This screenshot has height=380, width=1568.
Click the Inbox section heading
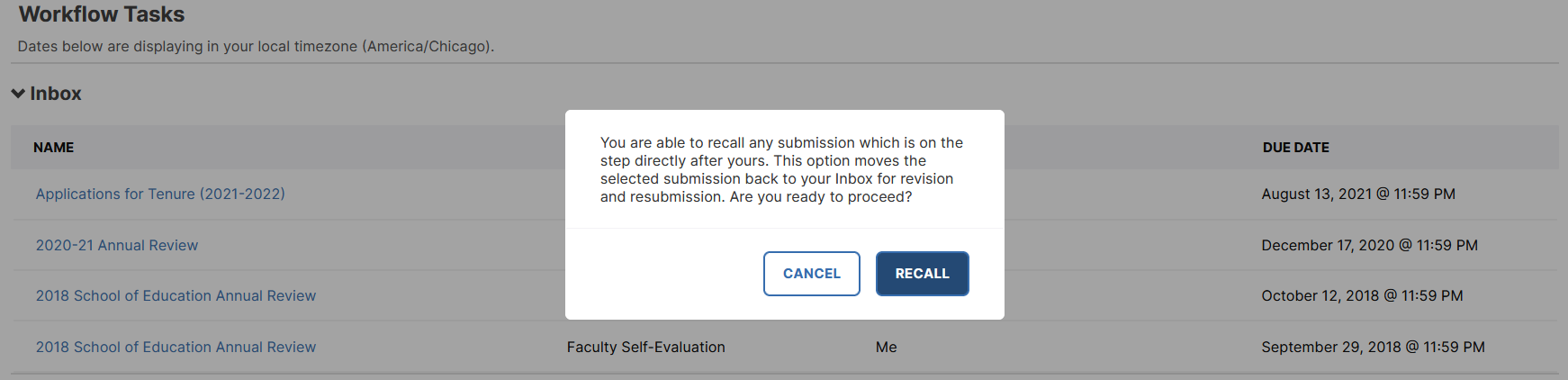click(x=56, y=94)
